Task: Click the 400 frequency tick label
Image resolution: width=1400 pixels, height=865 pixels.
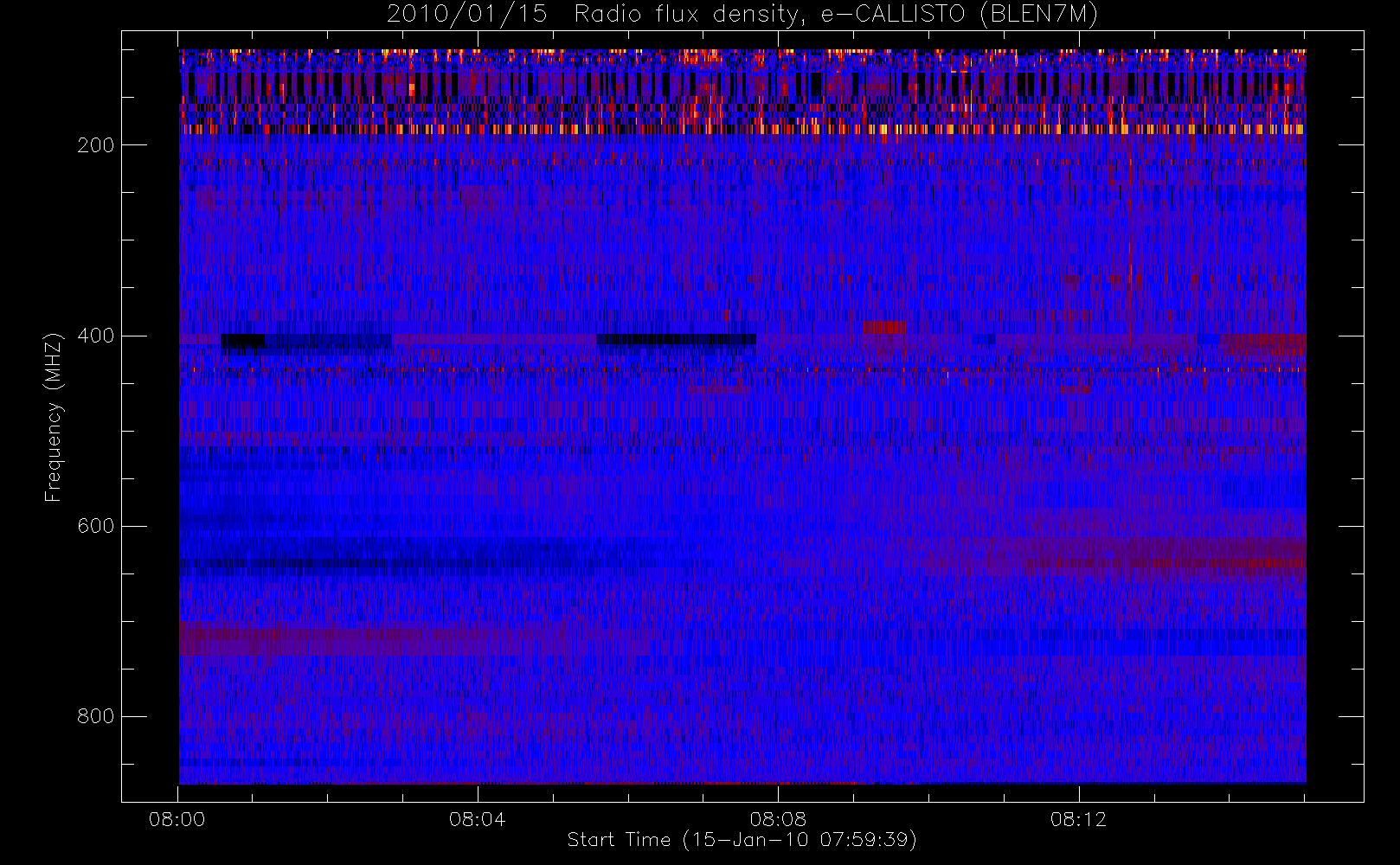Action: (x=95, y=336)
